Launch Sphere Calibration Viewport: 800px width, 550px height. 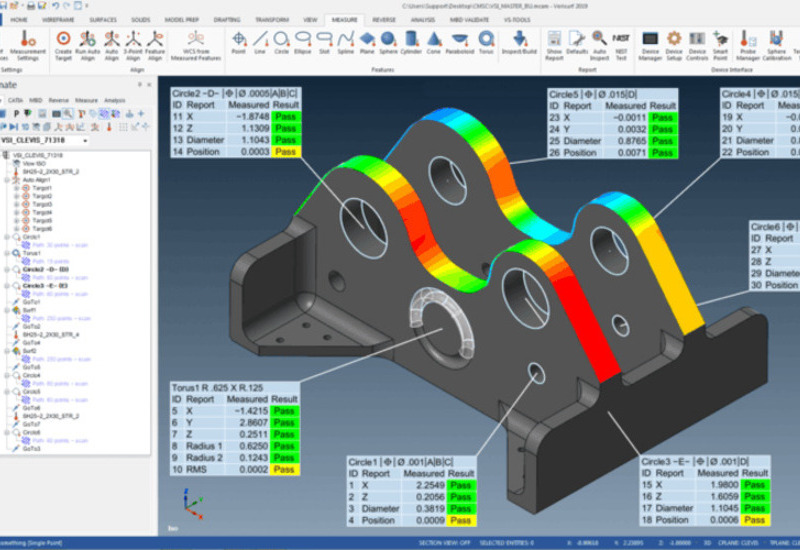[x=777, y=46]
